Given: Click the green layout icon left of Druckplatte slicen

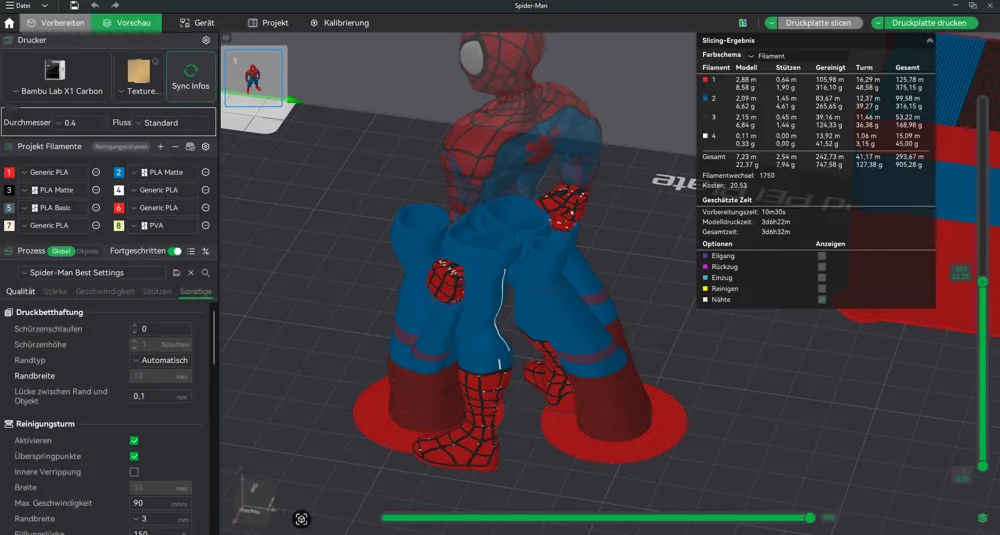Looking at the screenshot, I should coord(743,23).
